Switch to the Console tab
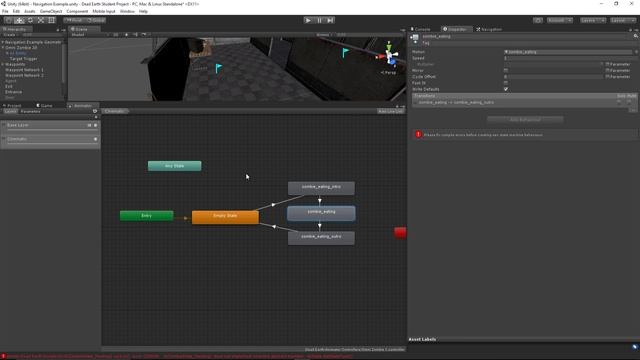 click(421, 29)
